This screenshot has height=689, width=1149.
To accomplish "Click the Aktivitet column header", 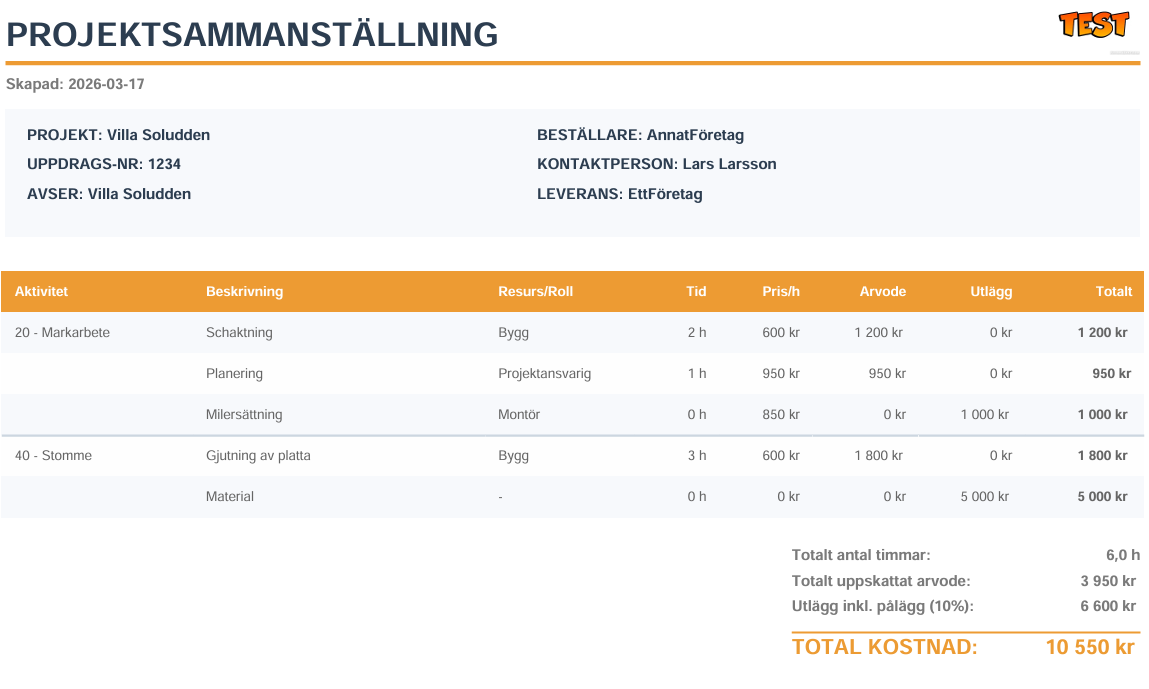I will (x=41, y=292).
